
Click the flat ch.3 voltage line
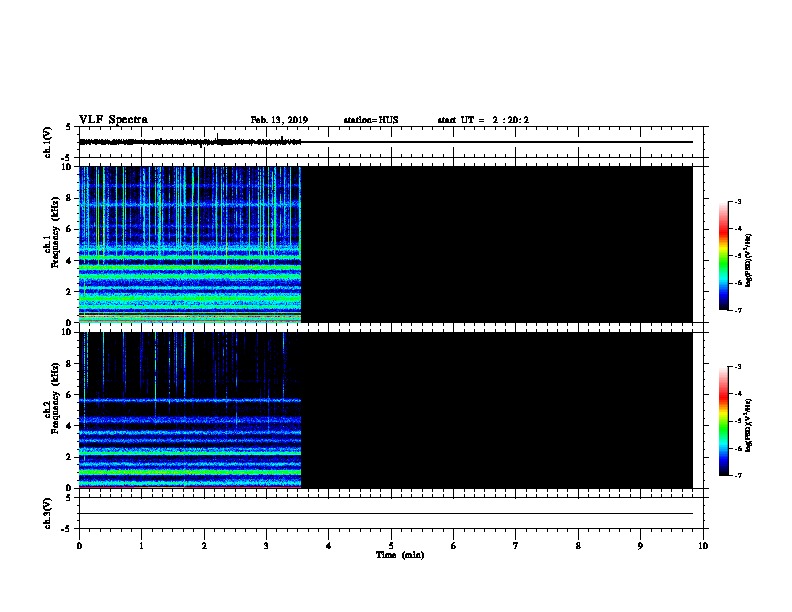[386, 514]
